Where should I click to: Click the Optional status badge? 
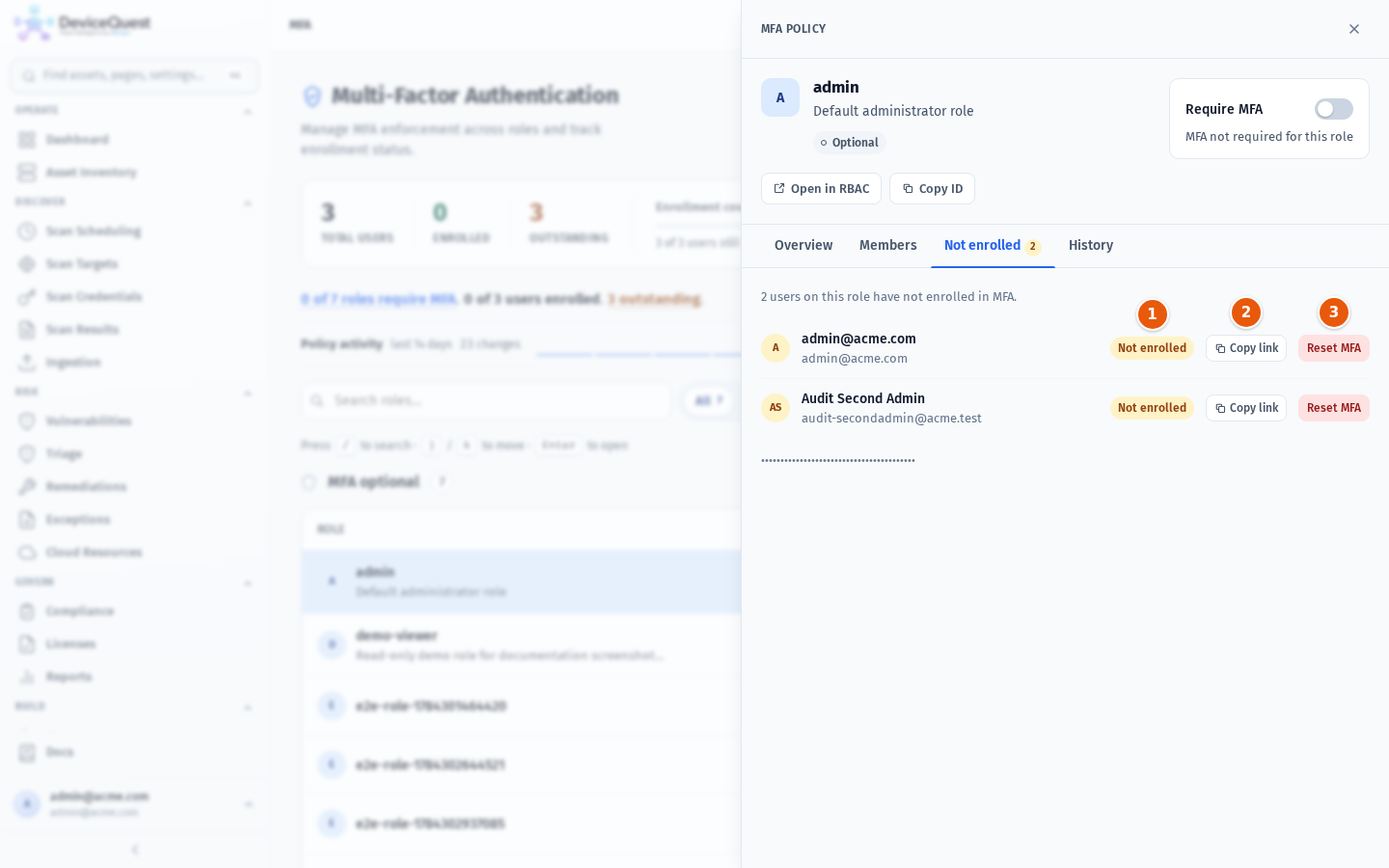(x=850, y=143)
